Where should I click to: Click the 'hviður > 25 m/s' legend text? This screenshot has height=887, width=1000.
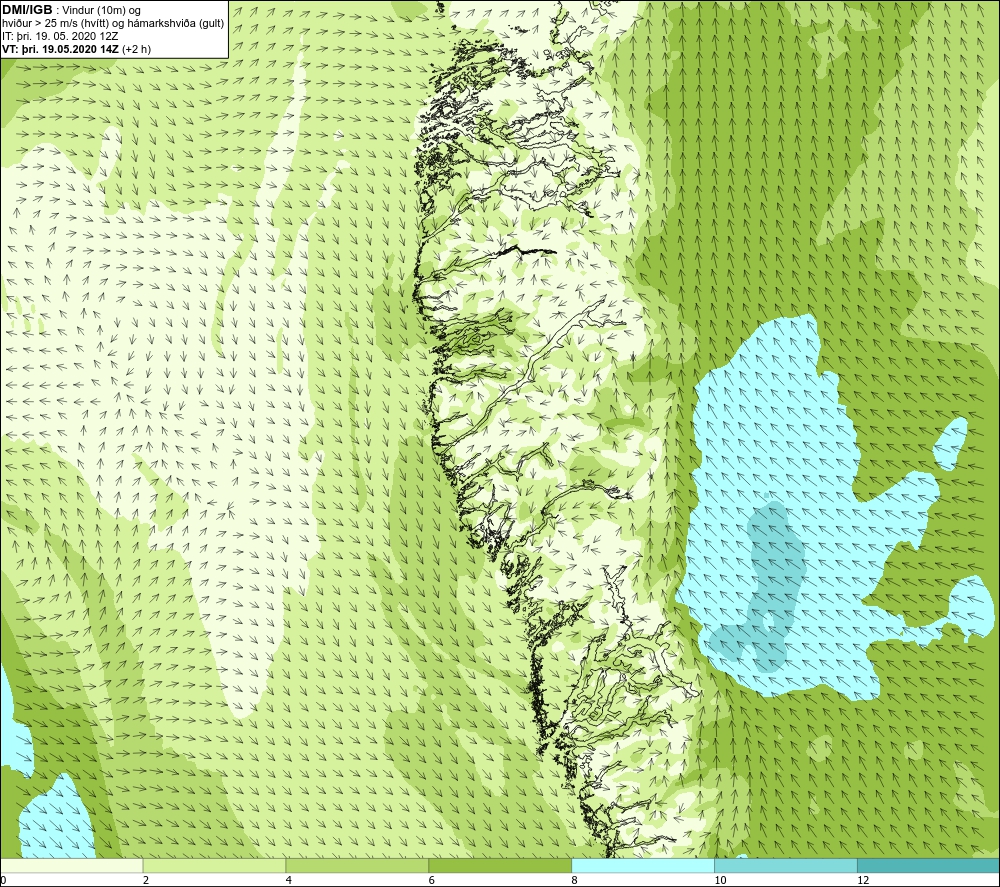pos(41,24)
